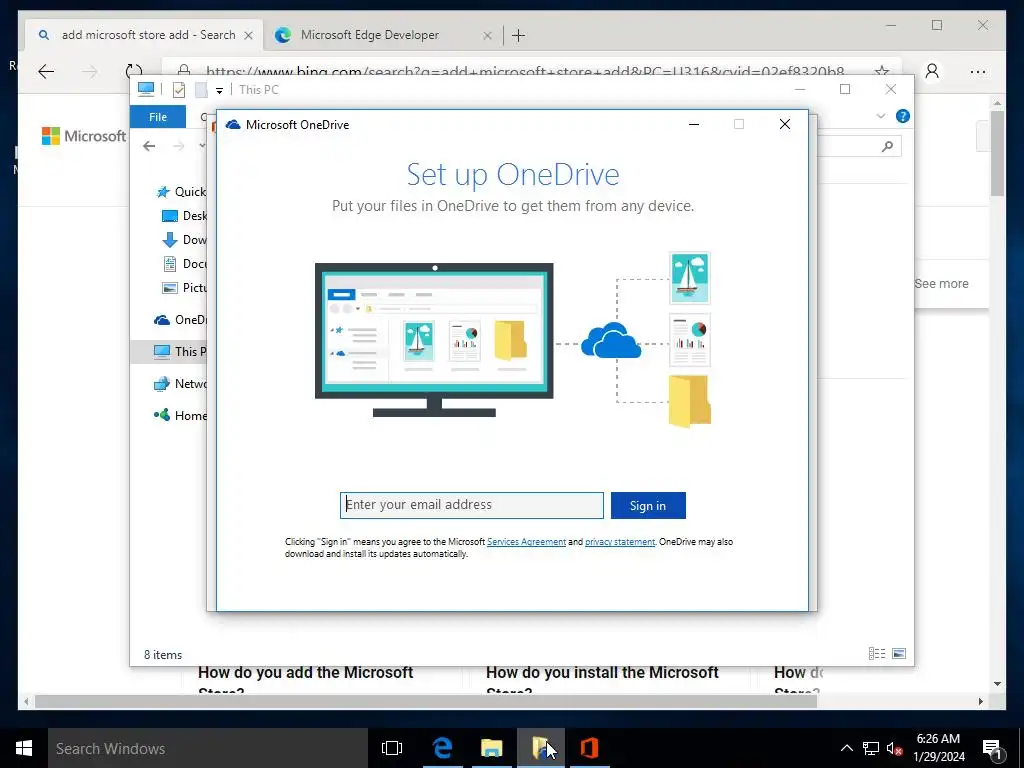Select Pictures folder in navigation pane
Image resolution: width=1024 pixels, height=768 pixels.
click(184, 287)
